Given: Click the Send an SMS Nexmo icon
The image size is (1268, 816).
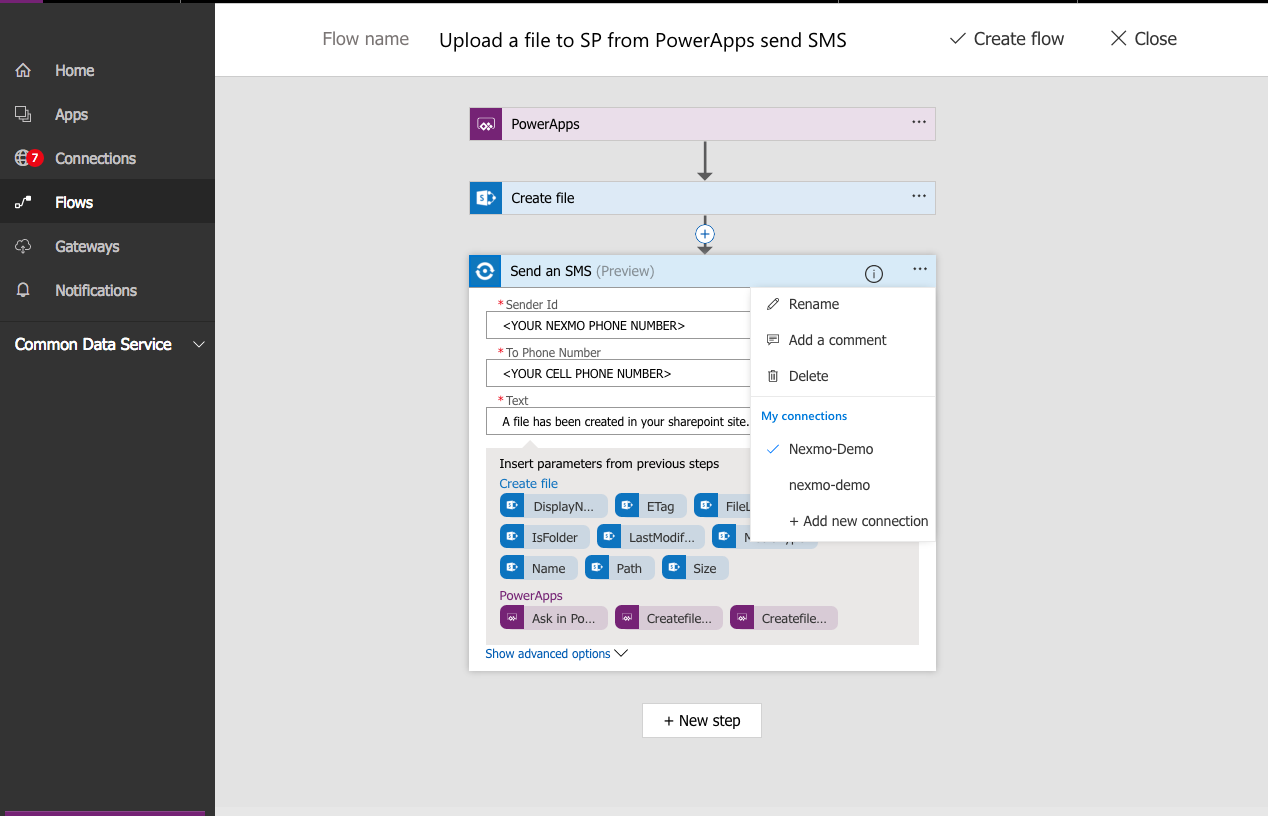Looking at the screenshot, I should [x=485, y=271].
